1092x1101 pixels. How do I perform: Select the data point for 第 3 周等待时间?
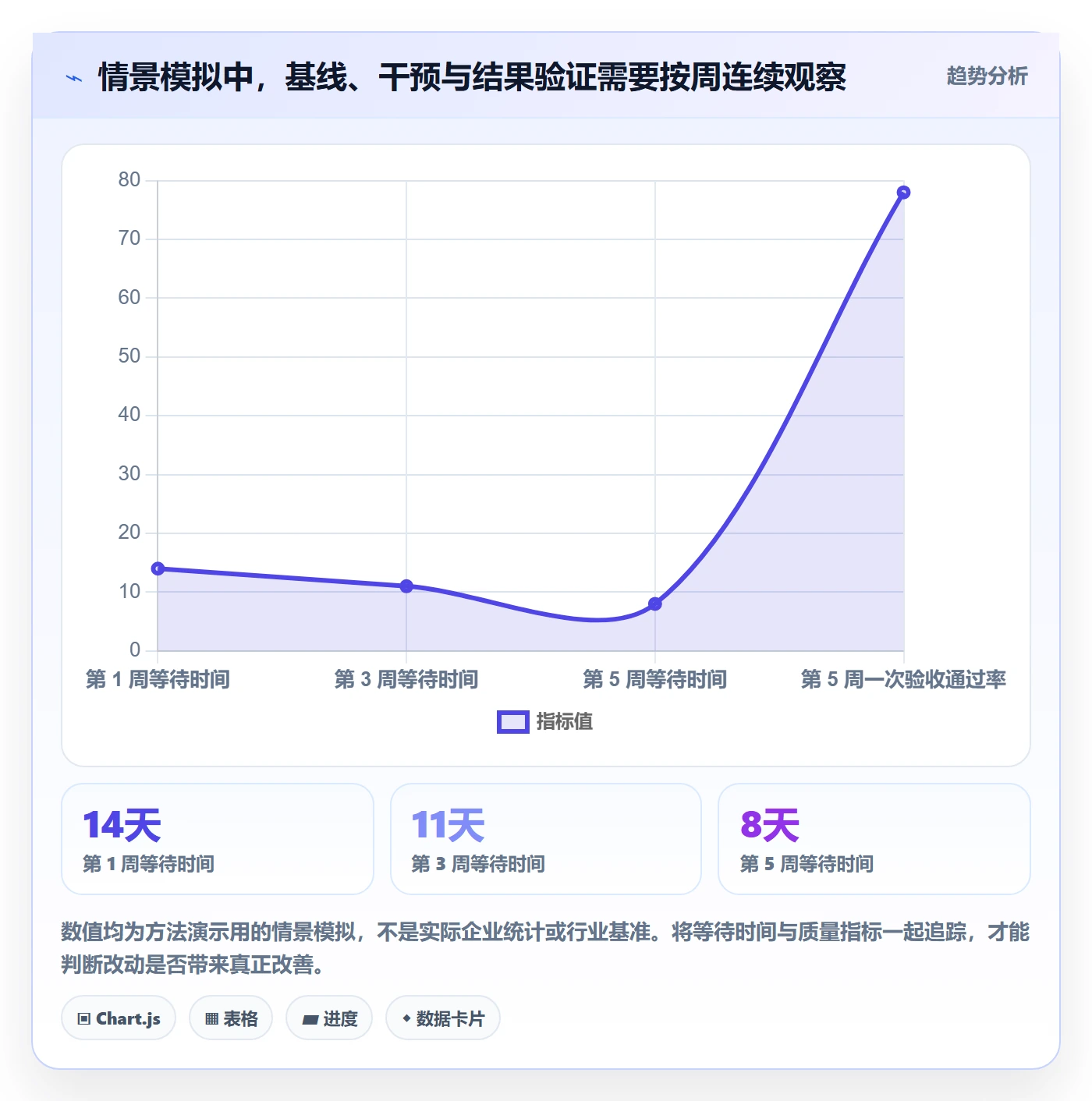click(406, 586)
